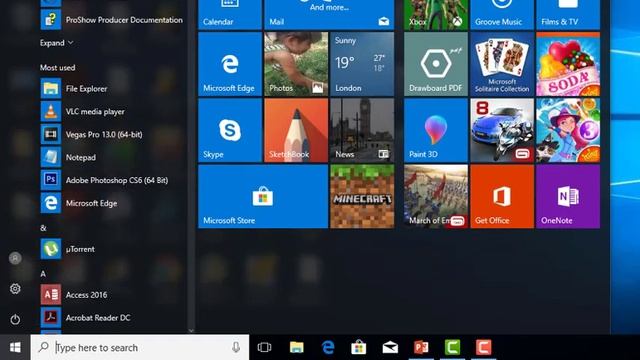Click the Get Office tile
Screen dimensions: 640x360
tap(502, 196)
